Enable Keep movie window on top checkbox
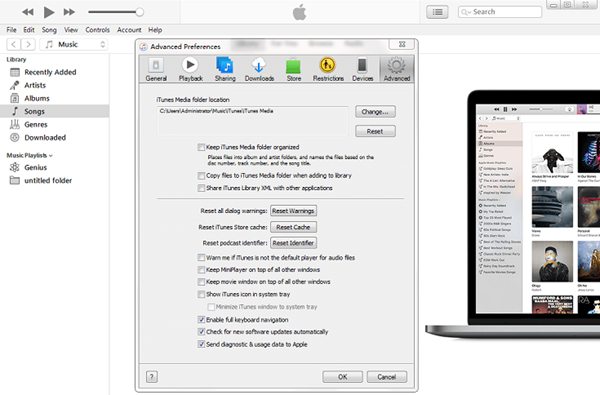 tap(201, 282)
